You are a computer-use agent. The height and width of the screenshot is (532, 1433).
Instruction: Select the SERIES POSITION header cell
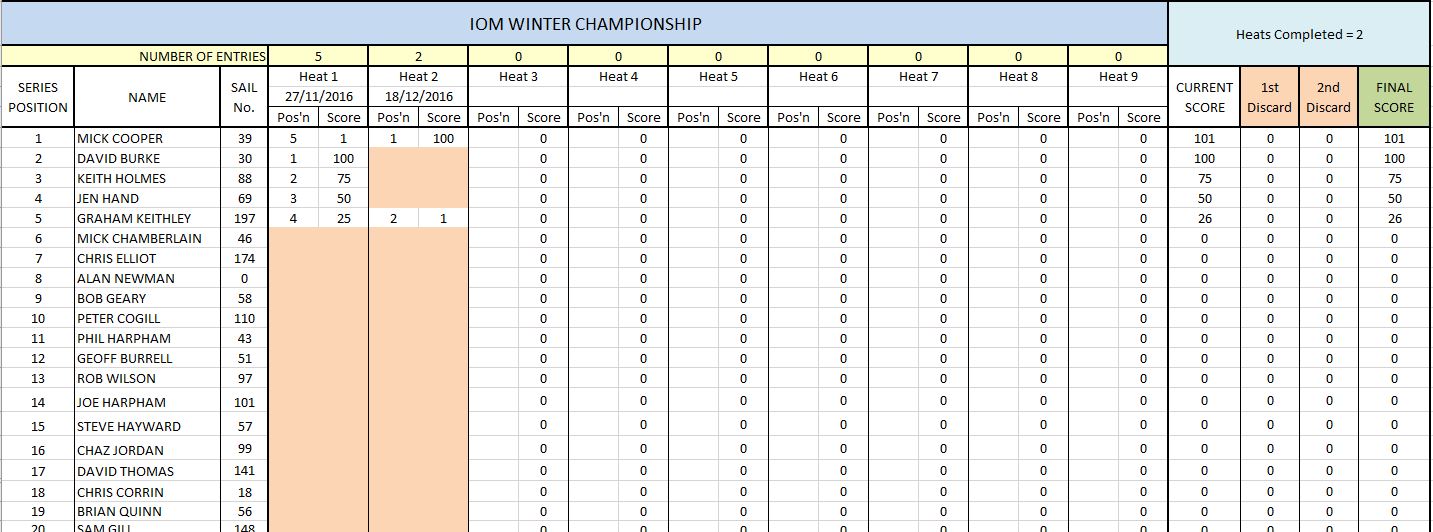tap(38, 97)
